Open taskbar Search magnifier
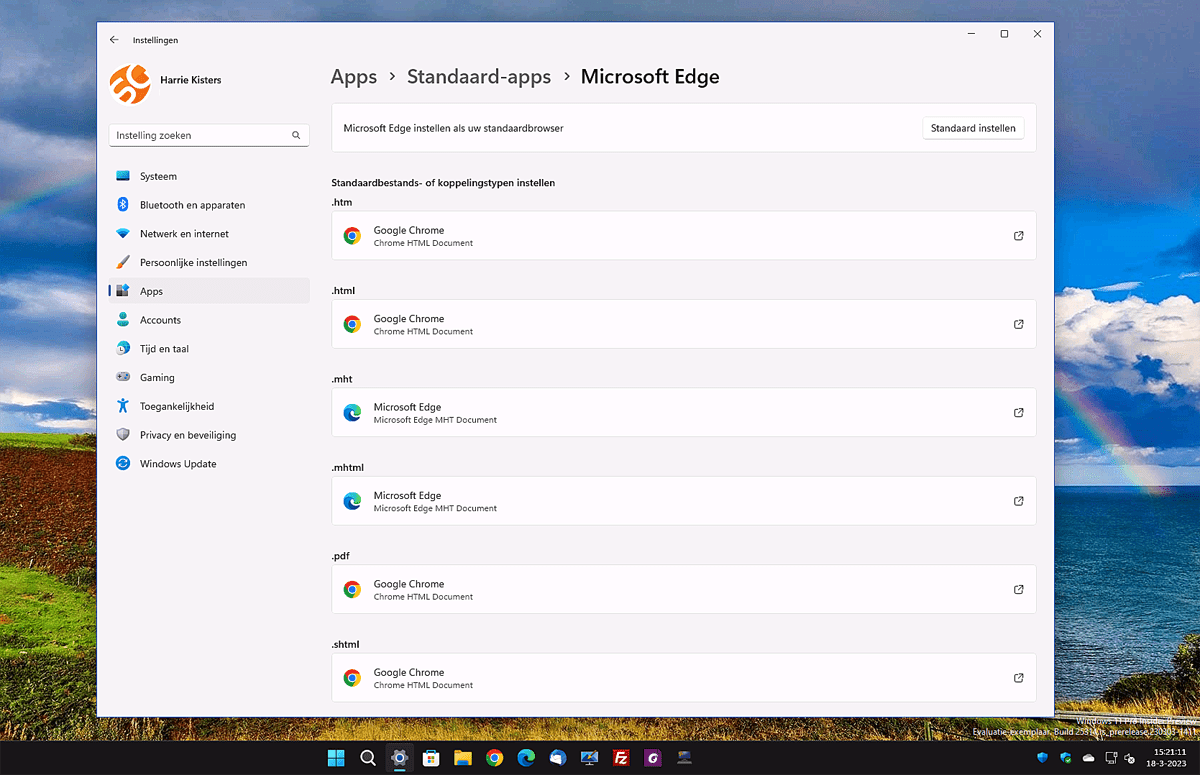Screen dimensions: 1200x775 pyautogui.click(x=367, y=758)
